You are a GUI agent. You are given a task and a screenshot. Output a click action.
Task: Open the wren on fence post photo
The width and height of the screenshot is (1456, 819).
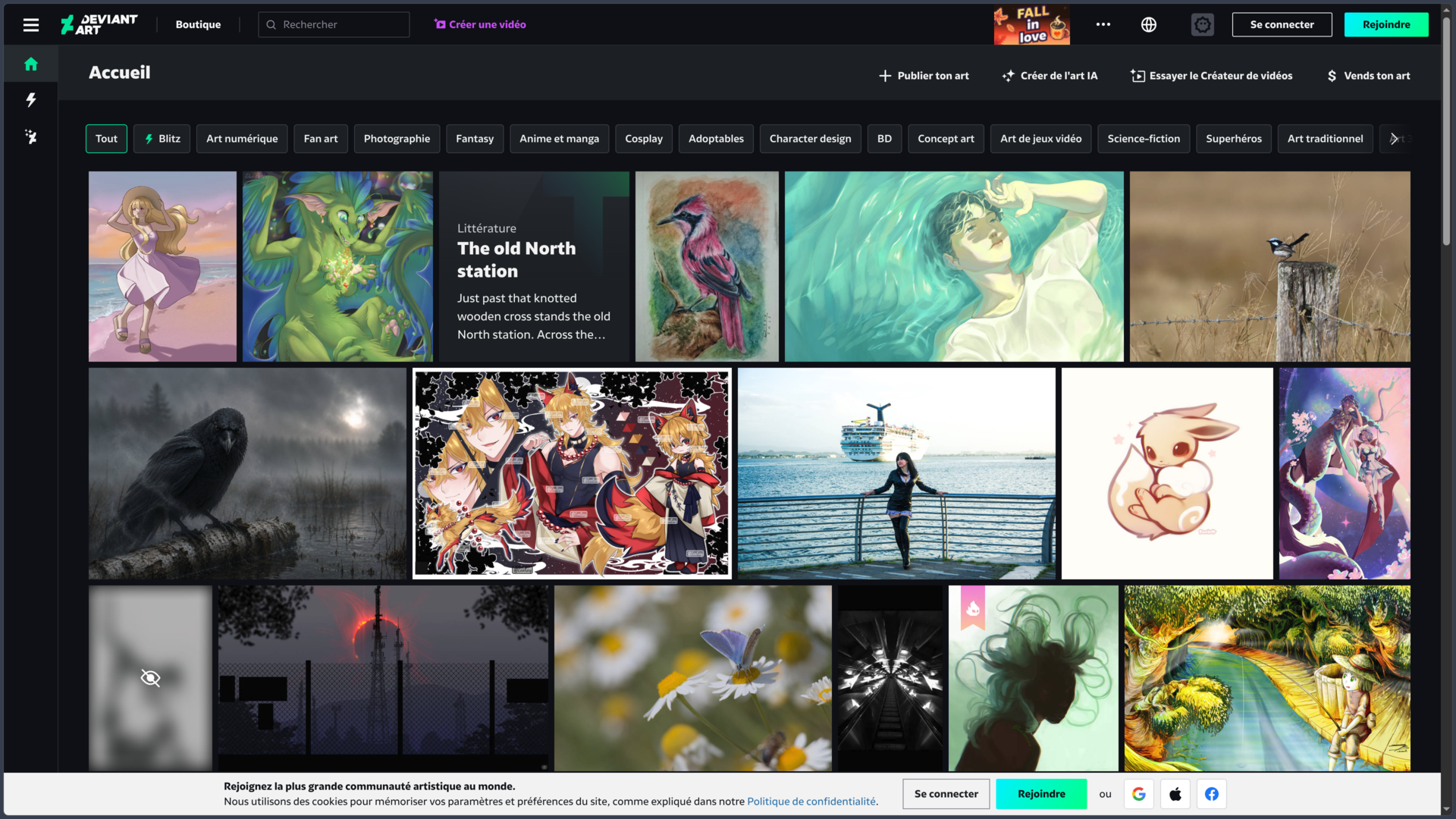pos(1270,266)
